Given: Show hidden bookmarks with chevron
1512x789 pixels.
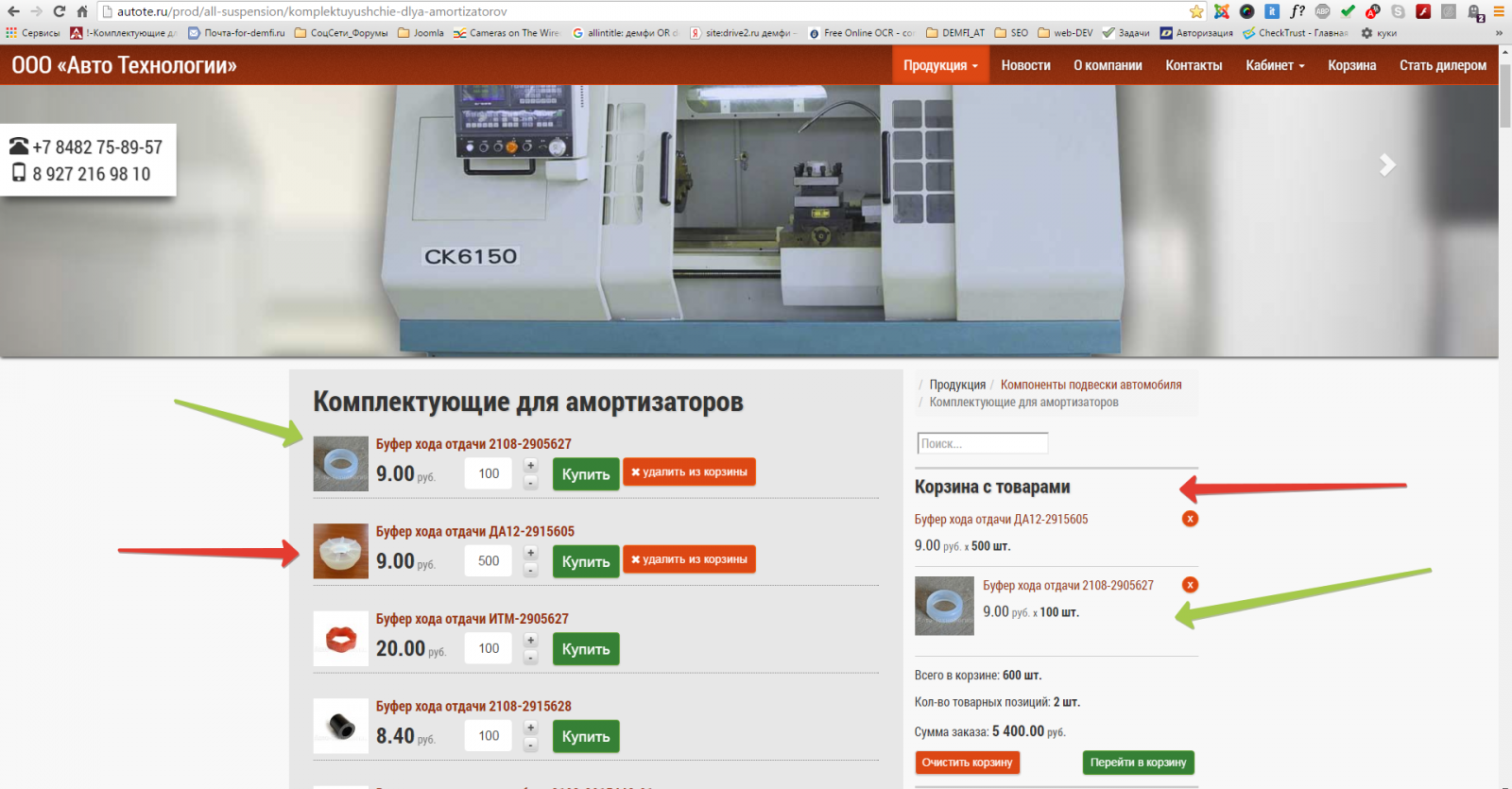Looking at the screenshot, I should 1499,33.
